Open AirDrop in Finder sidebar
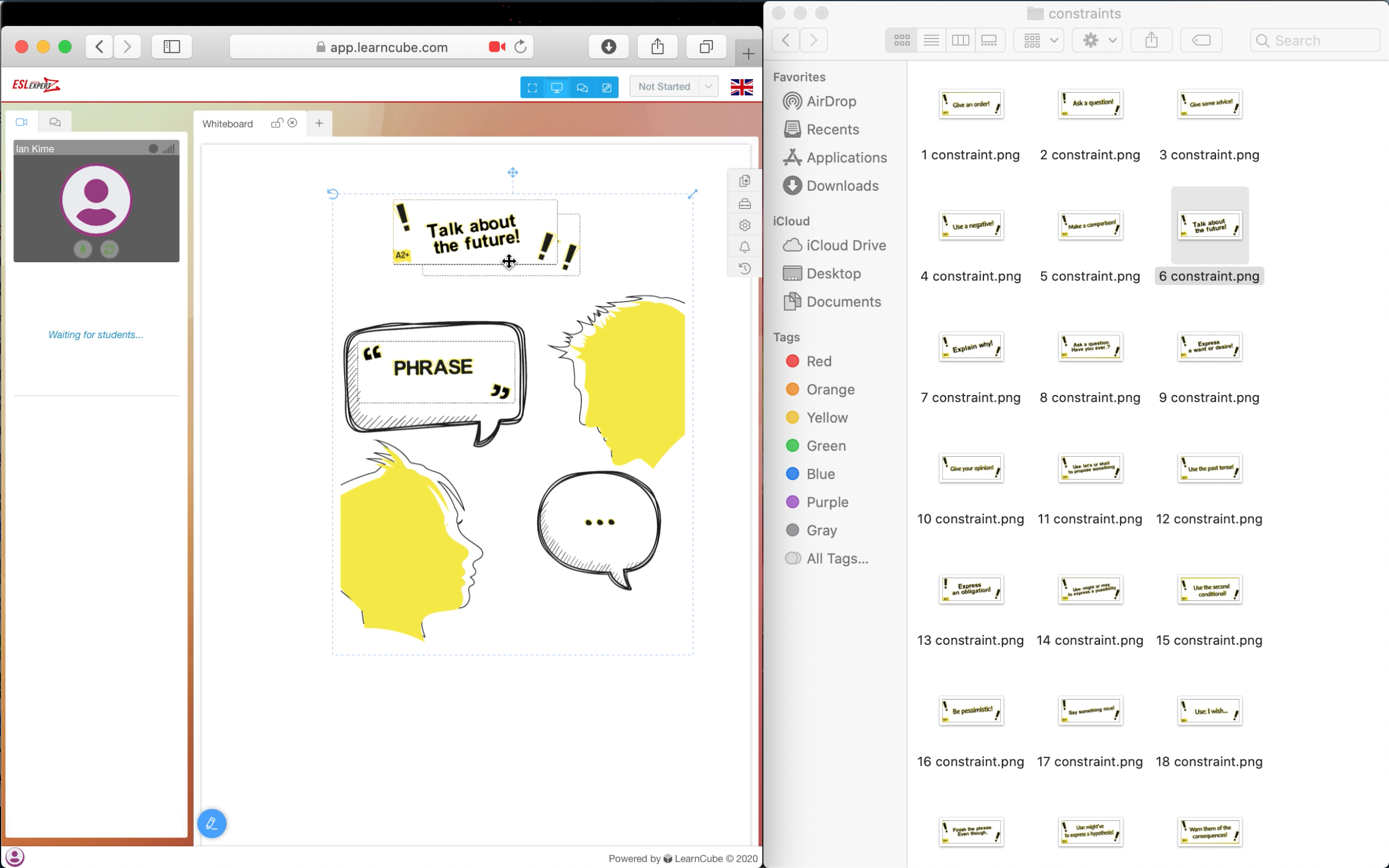This screenshot has width=1389, height=868. (831, 102)
